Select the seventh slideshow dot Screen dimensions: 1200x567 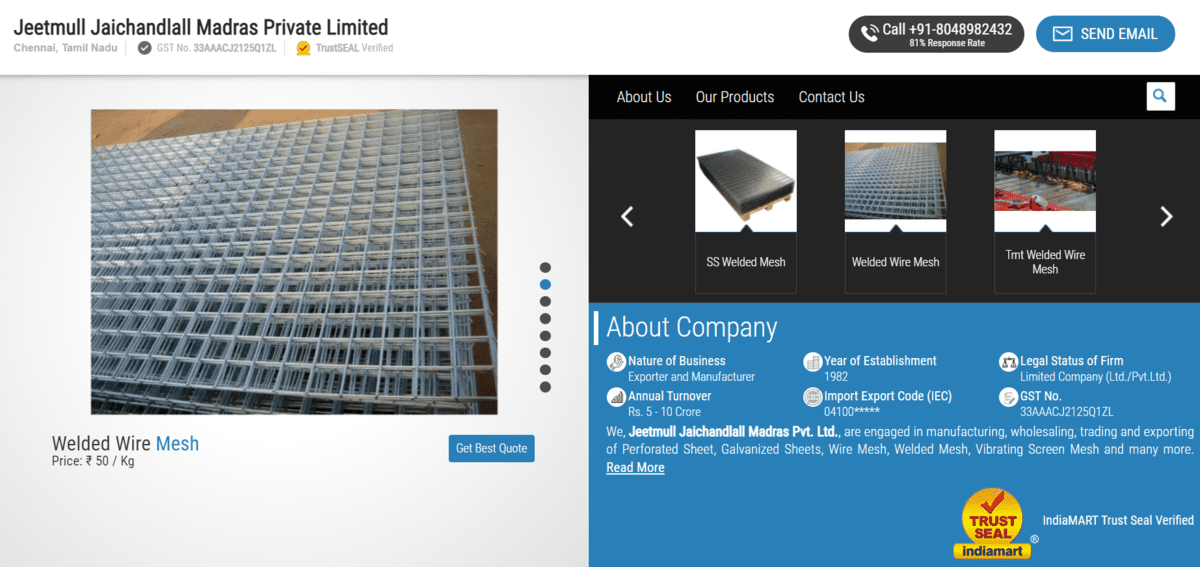(x=545, y=369)
